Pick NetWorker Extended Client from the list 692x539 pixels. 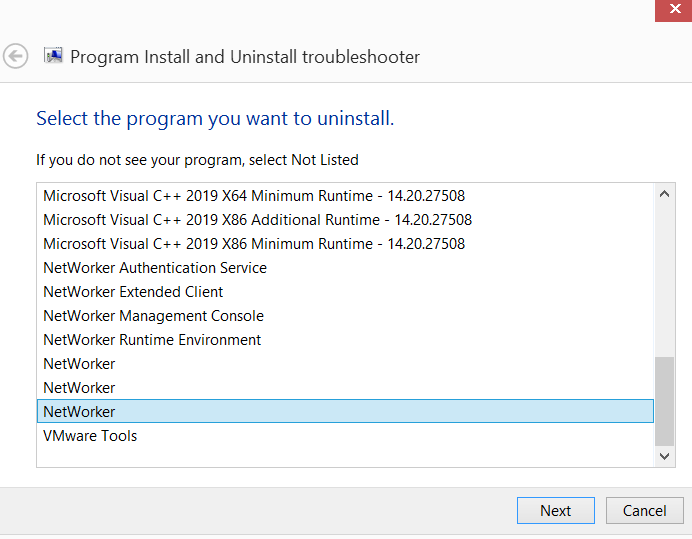point(133,292)
